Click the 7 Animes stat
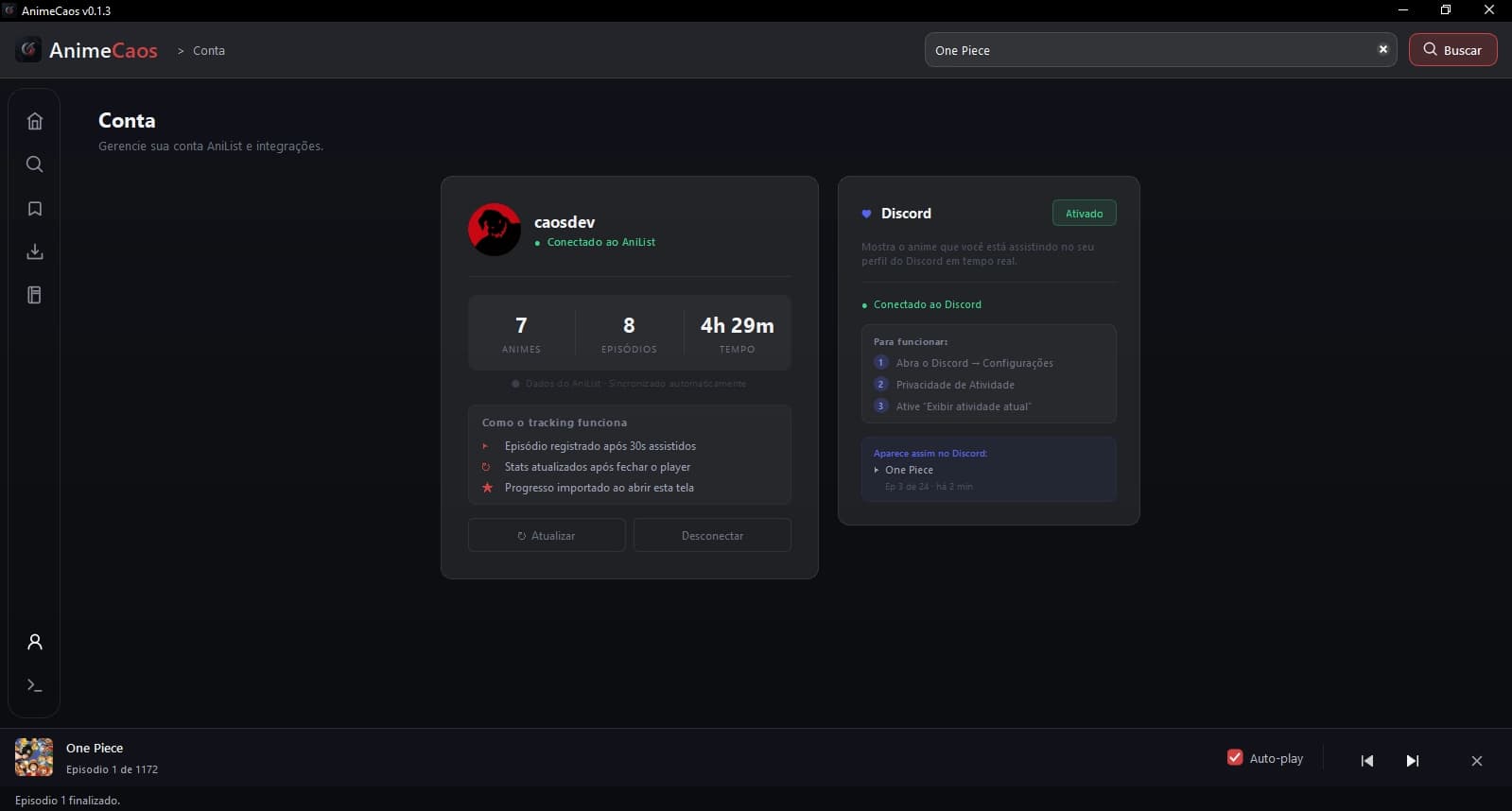This screenshot has width=1512, height=811. (x=521, y=334)
